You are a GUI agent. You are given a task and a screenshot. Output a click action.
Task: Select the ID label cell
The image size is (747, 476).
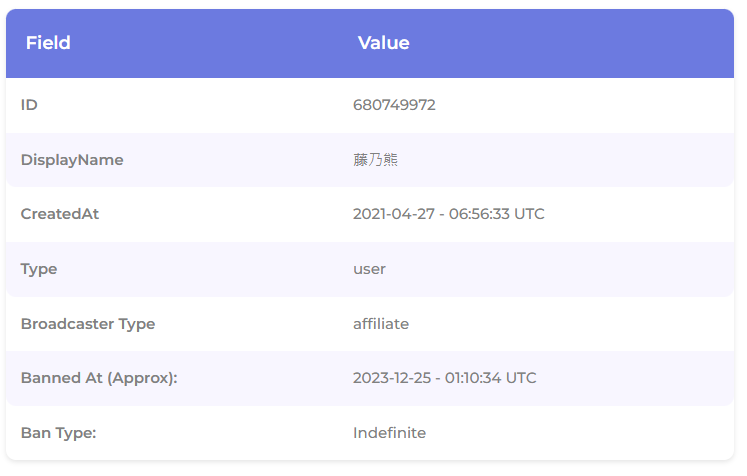click(29, 105)
